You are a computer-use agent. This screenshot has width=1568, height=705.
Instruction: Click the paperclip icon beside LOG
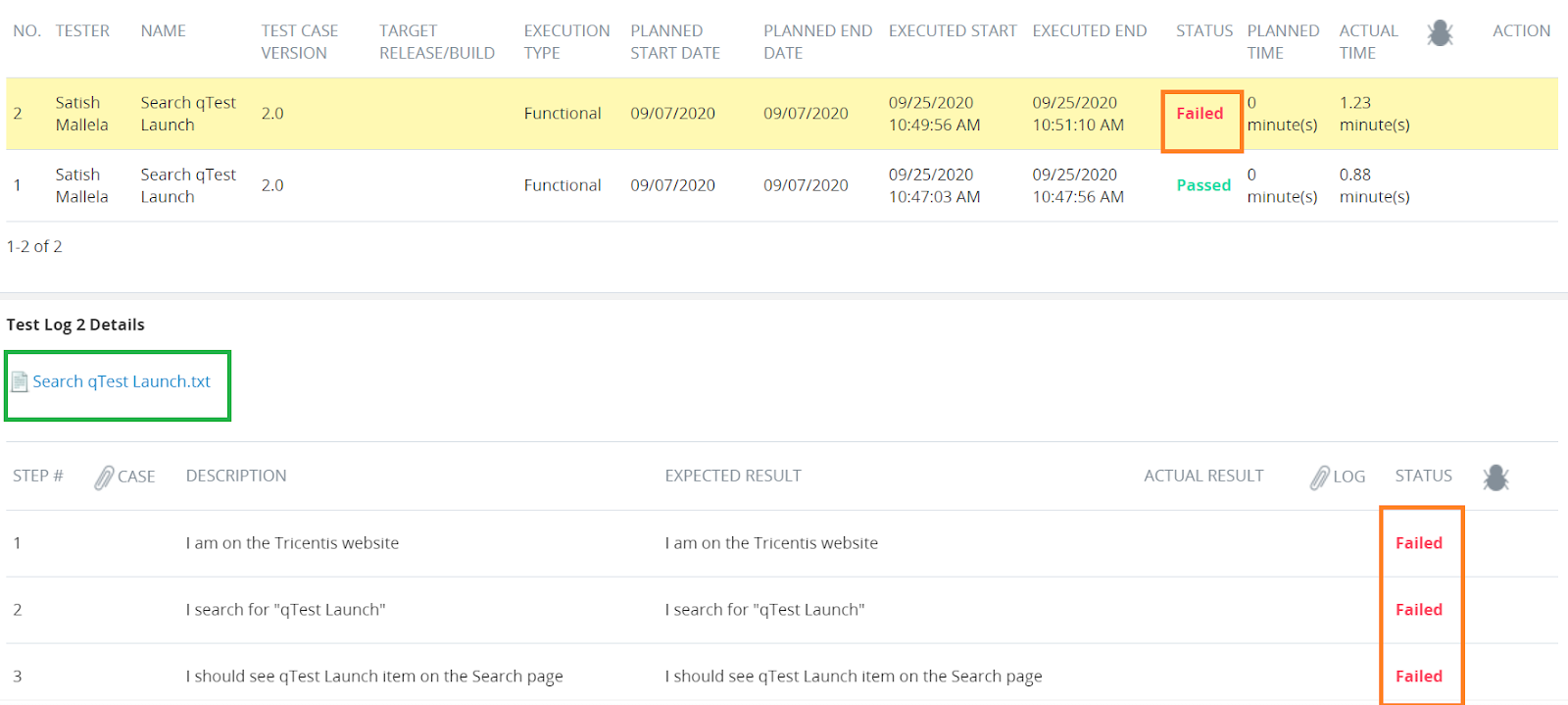1319,478
